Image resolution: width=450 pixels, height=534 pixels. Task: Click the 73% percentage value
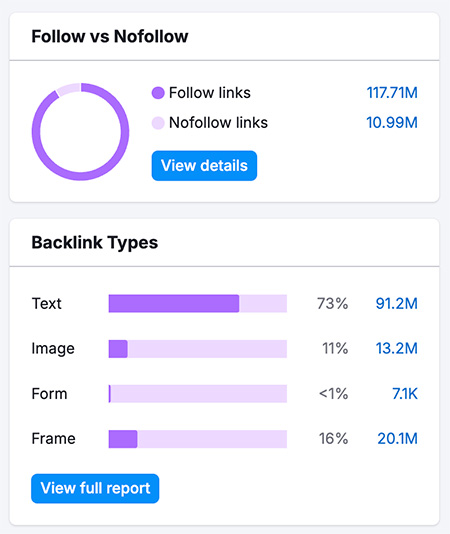pyautogui.click(x=332, y=303)
